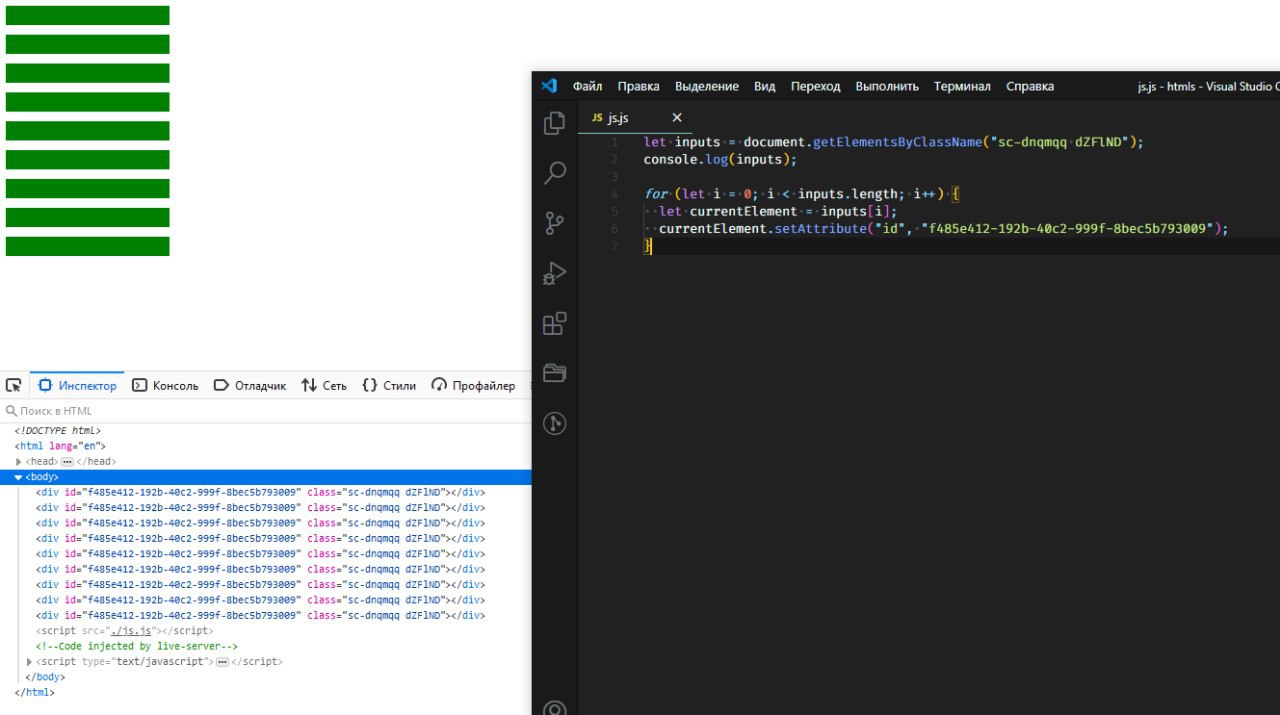
Task: Select the html lang="en" node
Action: point(60,446)
